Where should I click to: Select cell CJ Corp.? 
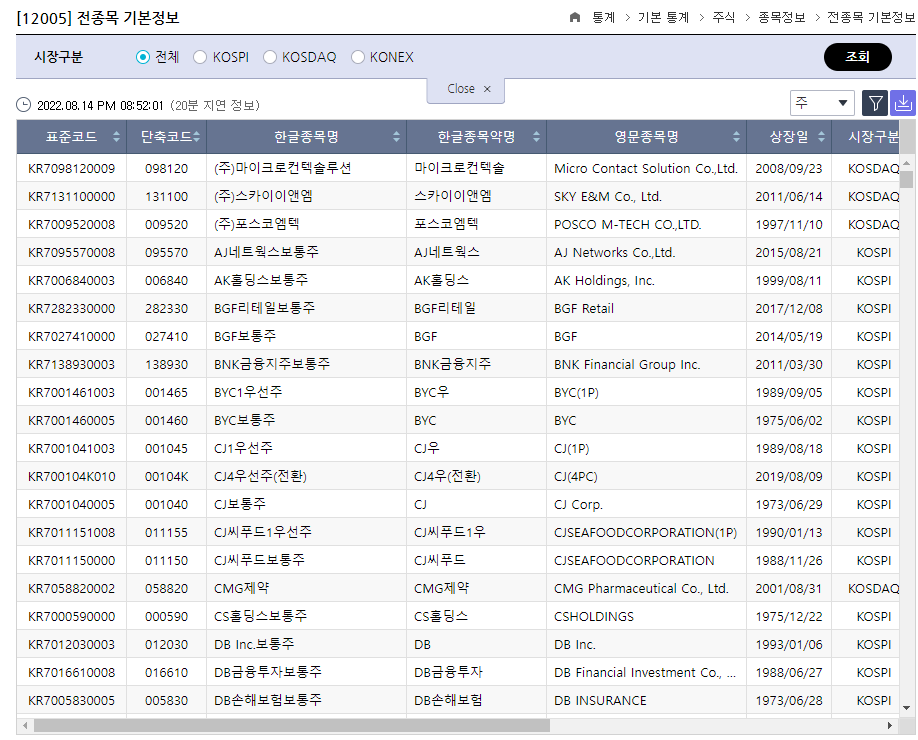646,505
